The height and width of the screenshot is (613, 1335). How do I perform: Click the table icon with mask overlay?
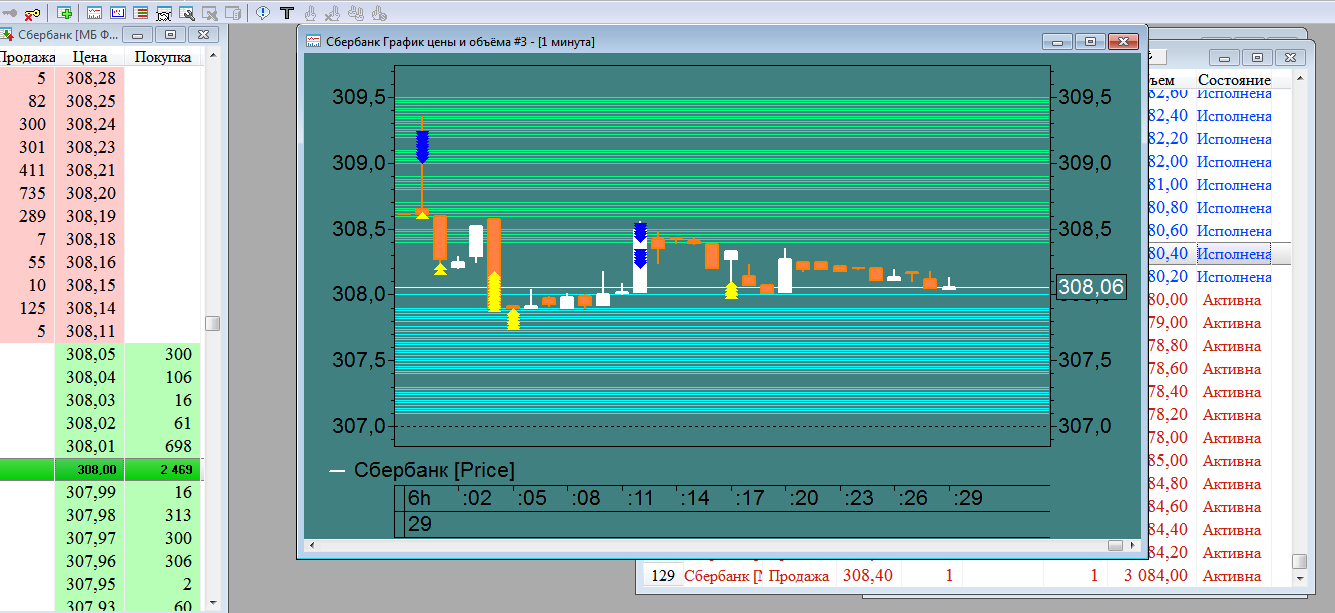(163, 13)
